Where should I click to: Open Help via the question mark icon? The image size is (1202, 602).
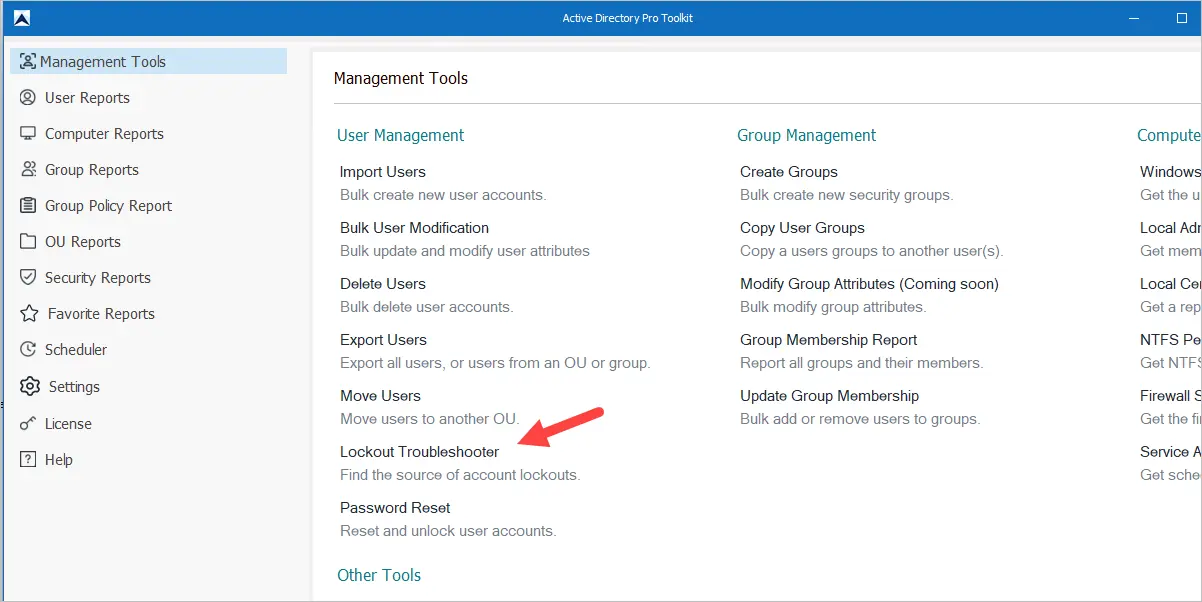pos(28,459)
